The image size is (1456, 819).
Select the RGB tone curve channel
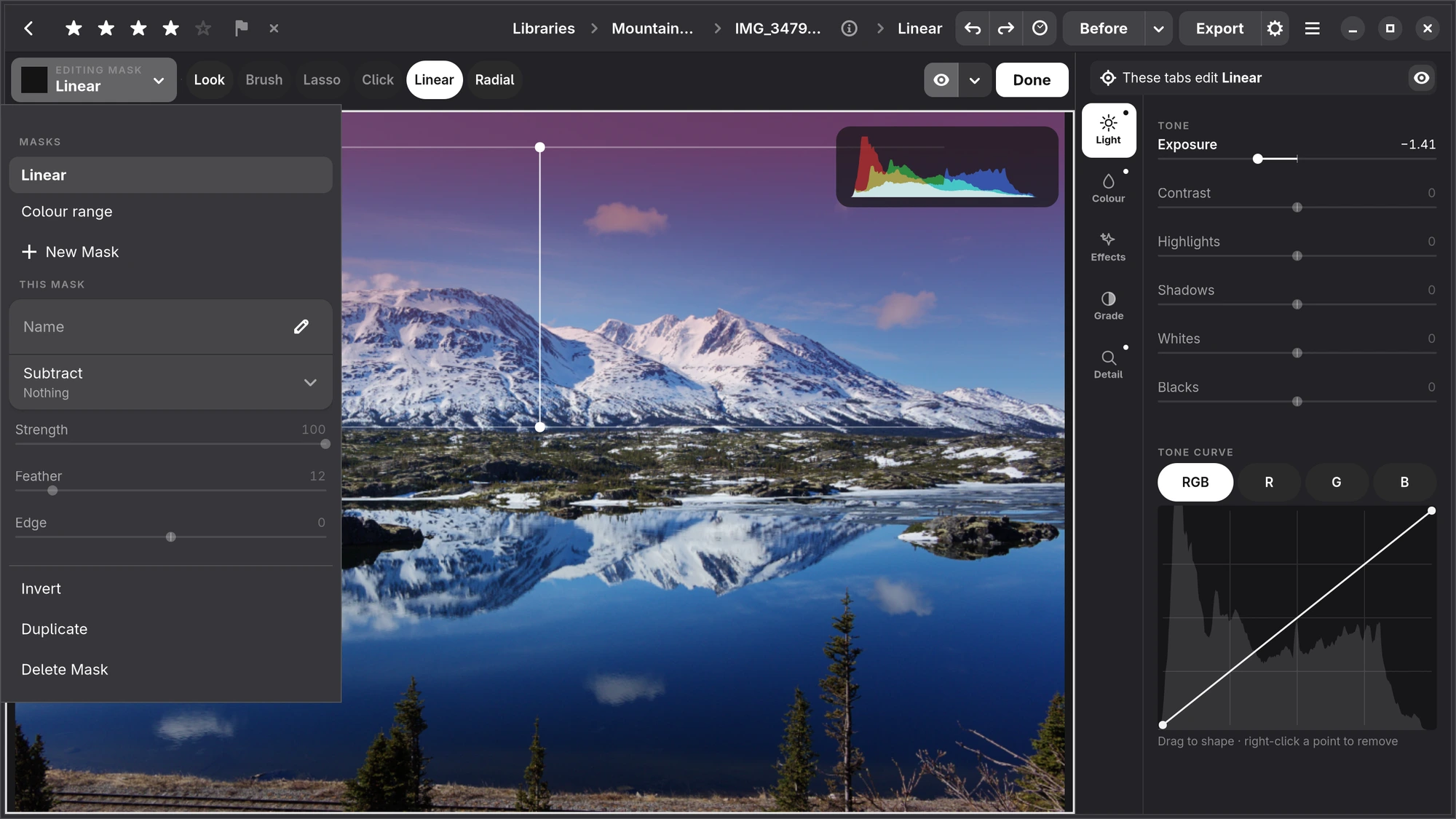[x=1195, y=482]
